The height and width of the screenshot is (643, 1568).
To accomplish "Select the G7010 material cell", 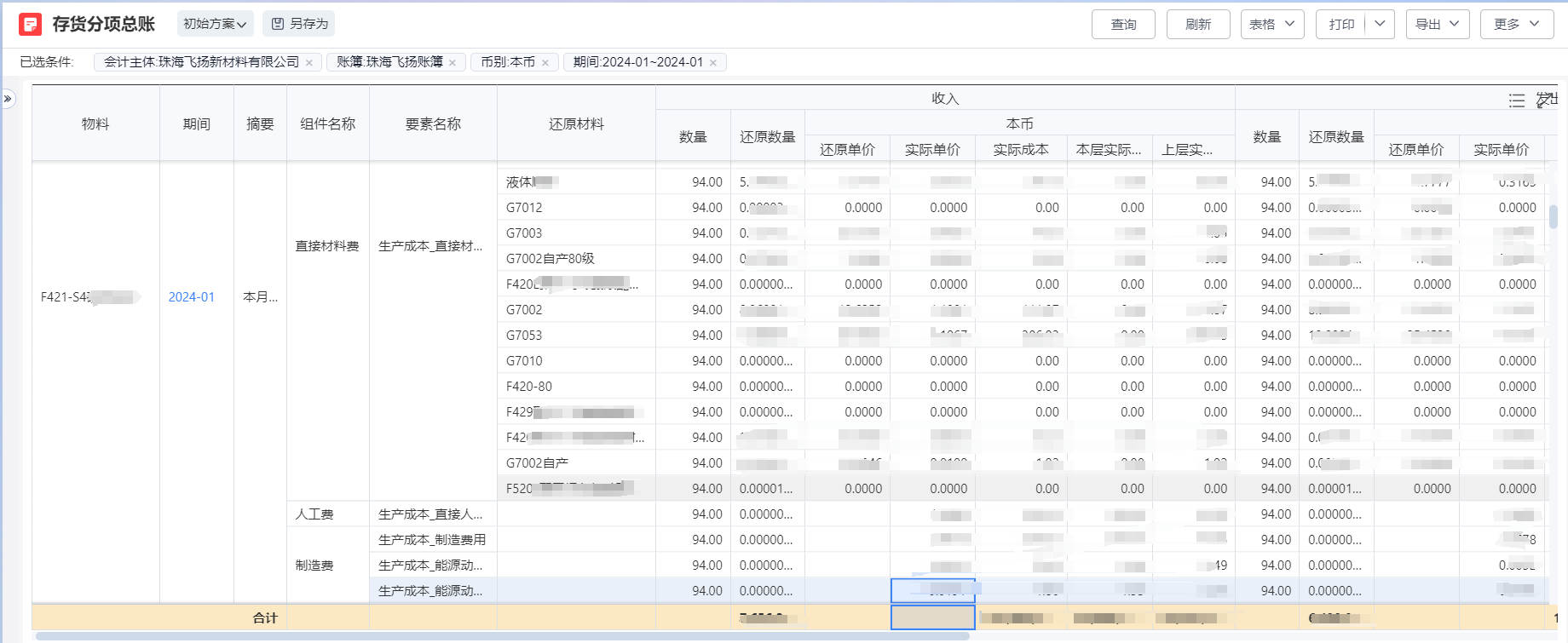I will [576, 361].
